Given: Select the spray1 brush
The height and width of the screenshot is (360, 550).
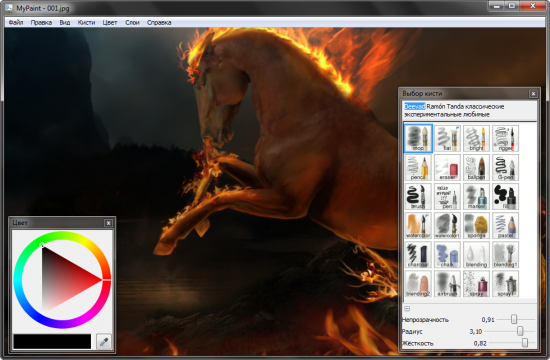Looking at the screenshot, I should coord(505,284).
